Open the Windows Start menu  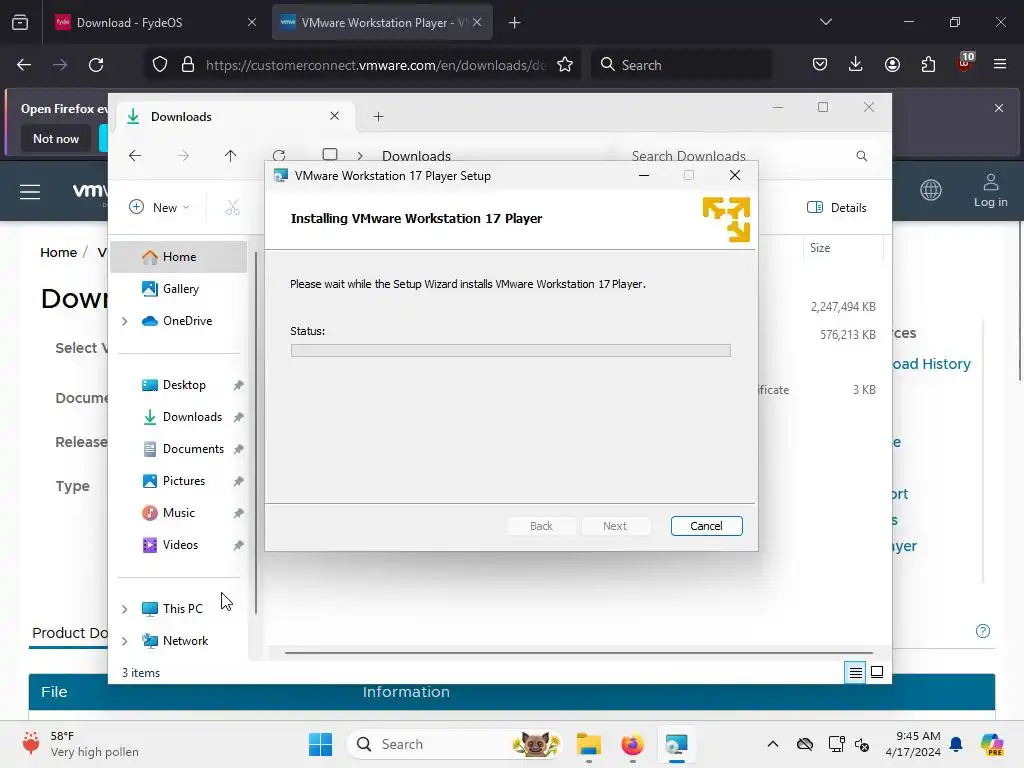[320, 744]
